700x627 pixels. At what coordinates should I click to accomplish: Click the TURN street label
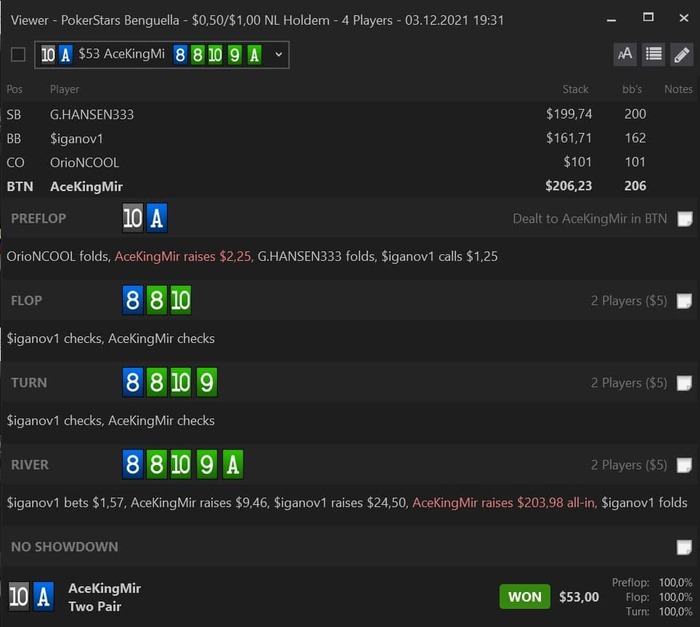coord(29,383)
